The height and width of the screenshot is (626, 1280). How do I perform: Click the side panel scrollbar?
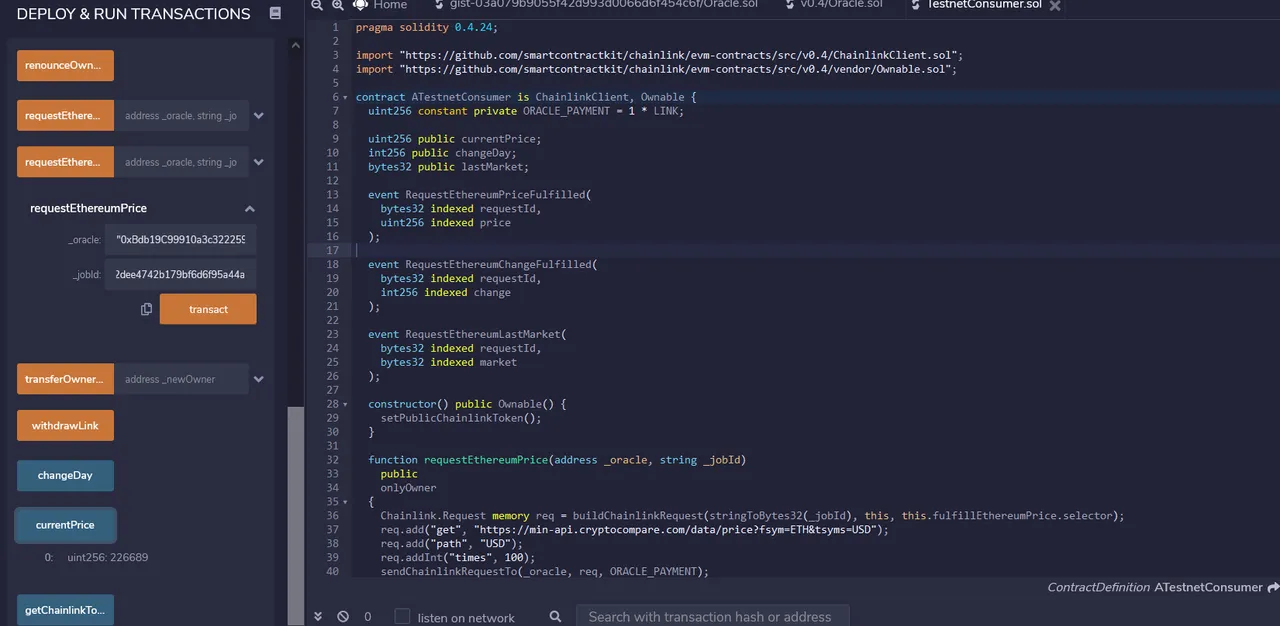coord(296,516)
